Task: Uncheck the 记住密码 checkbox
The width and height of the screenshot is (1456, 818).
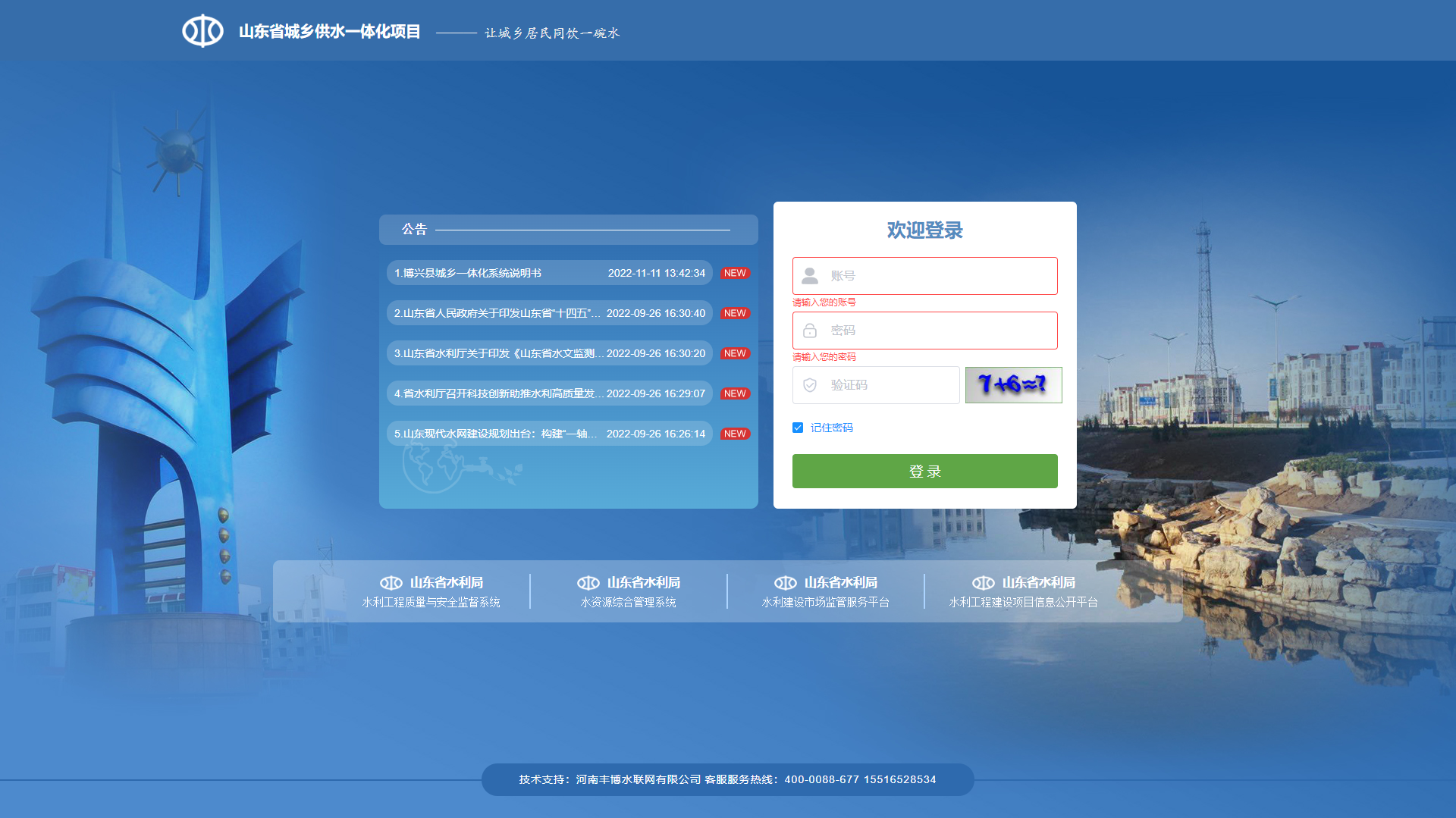Action: click(x=797, y=428)
